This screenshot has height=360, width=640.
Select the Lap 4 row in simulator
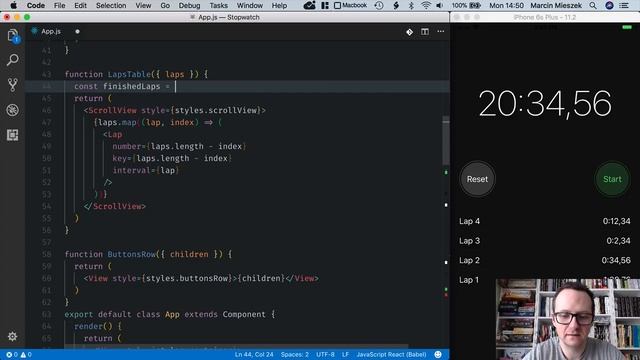[x=544, y=221]
